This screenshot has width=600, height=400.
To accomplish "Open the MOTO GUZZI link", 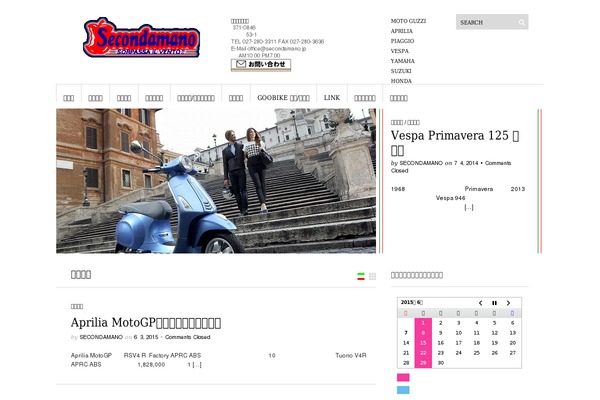I will point(408,21).
